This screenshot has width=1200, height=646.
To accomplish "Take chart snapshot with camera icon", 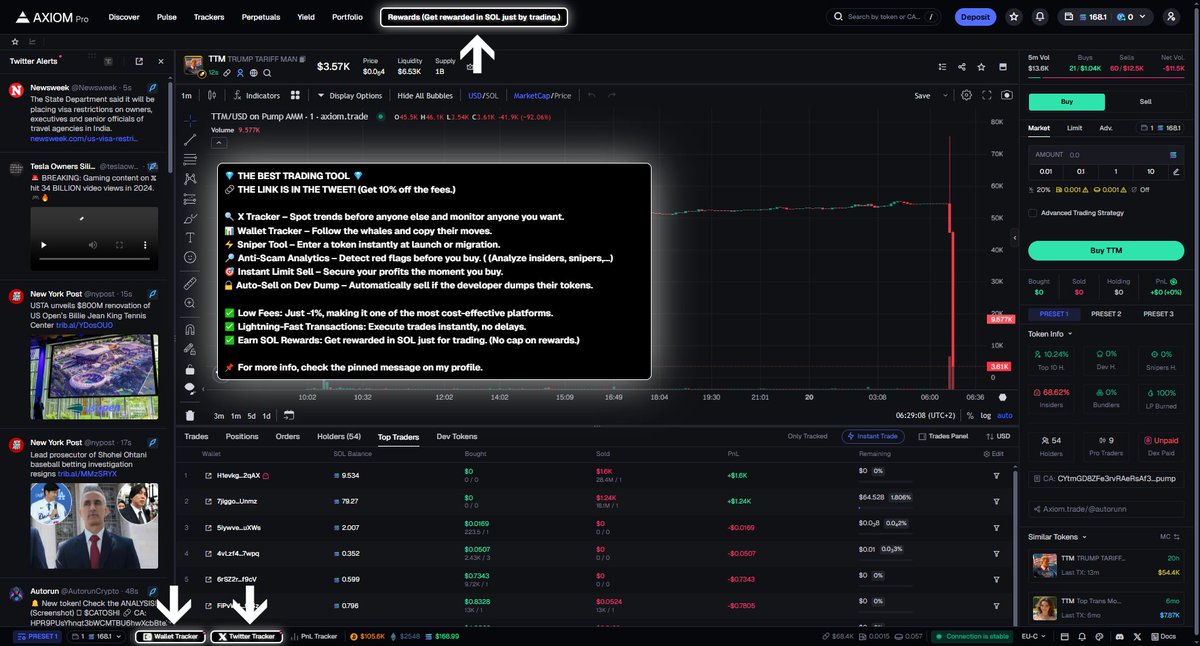I will click(x=1007, y=95).
